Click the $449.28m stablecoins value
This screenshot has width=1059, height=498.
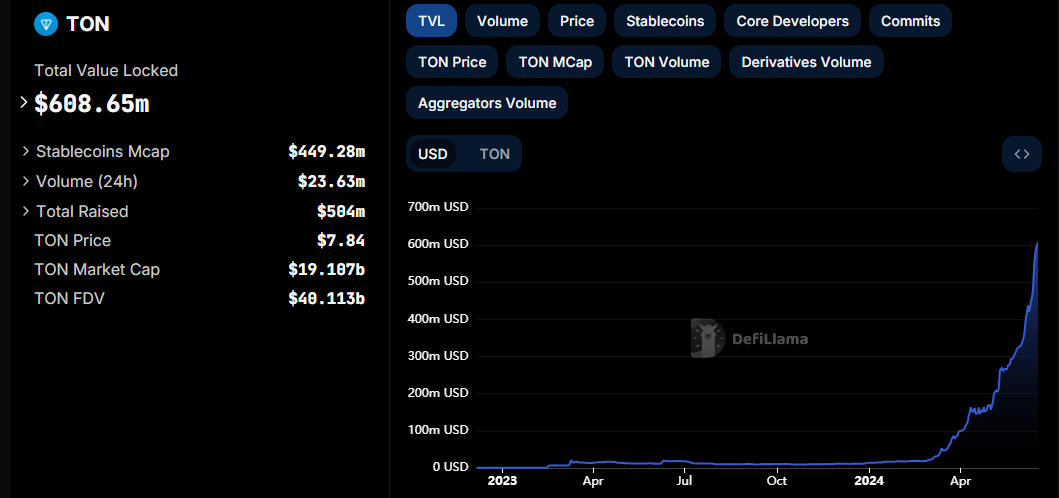(327, 151)
